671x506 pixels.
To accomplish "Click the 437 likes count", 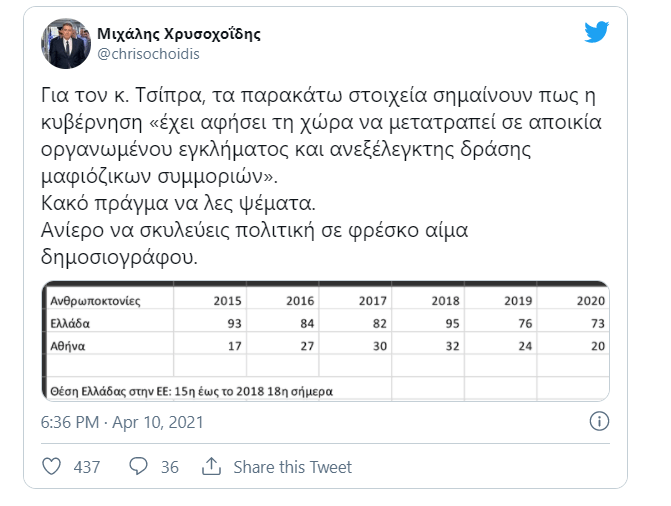I will click(87, 467).
